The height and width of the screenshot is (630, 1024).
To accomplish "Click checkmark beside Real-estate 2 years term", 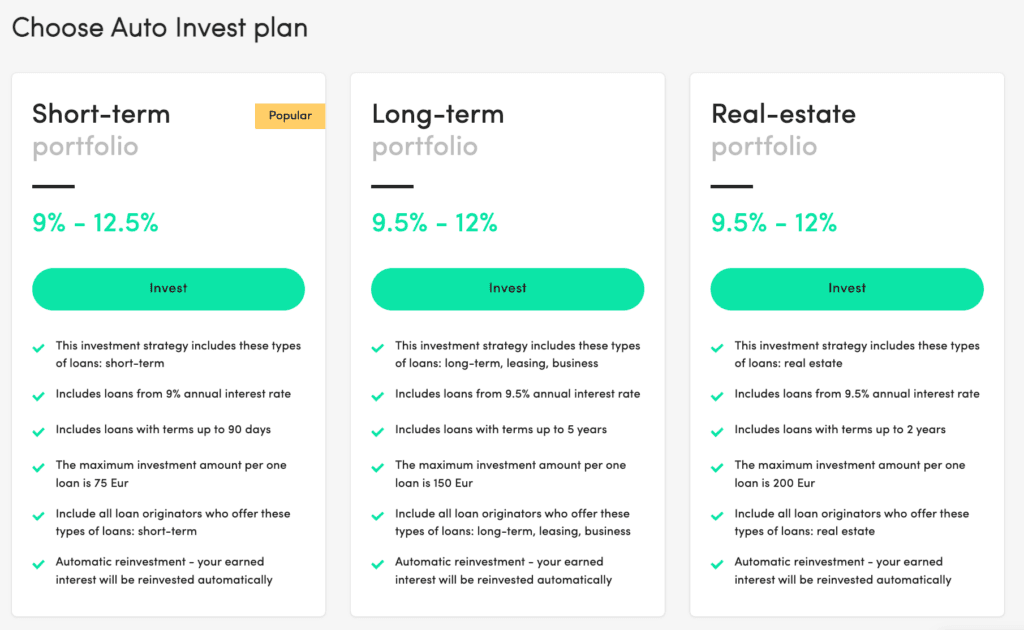I will coord(718,432).
